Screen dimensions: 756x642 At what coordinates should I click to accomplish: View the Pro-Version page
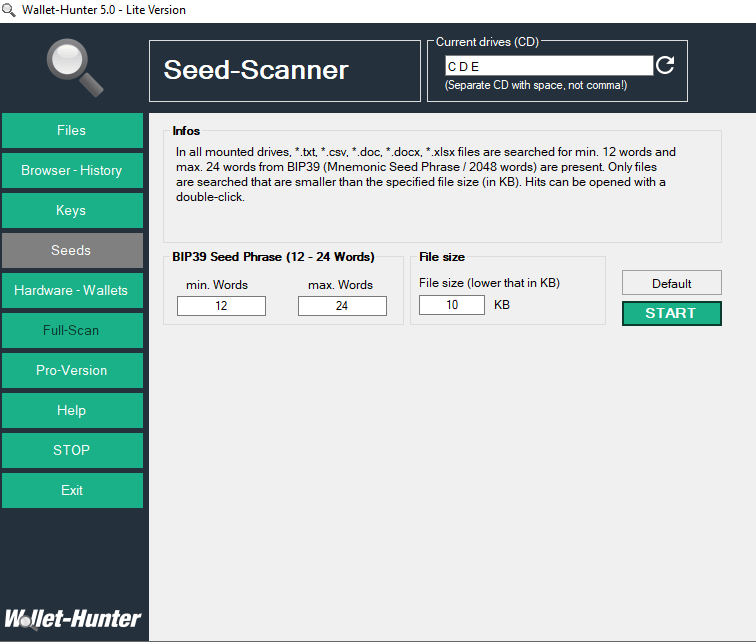(x=72, y=370)
